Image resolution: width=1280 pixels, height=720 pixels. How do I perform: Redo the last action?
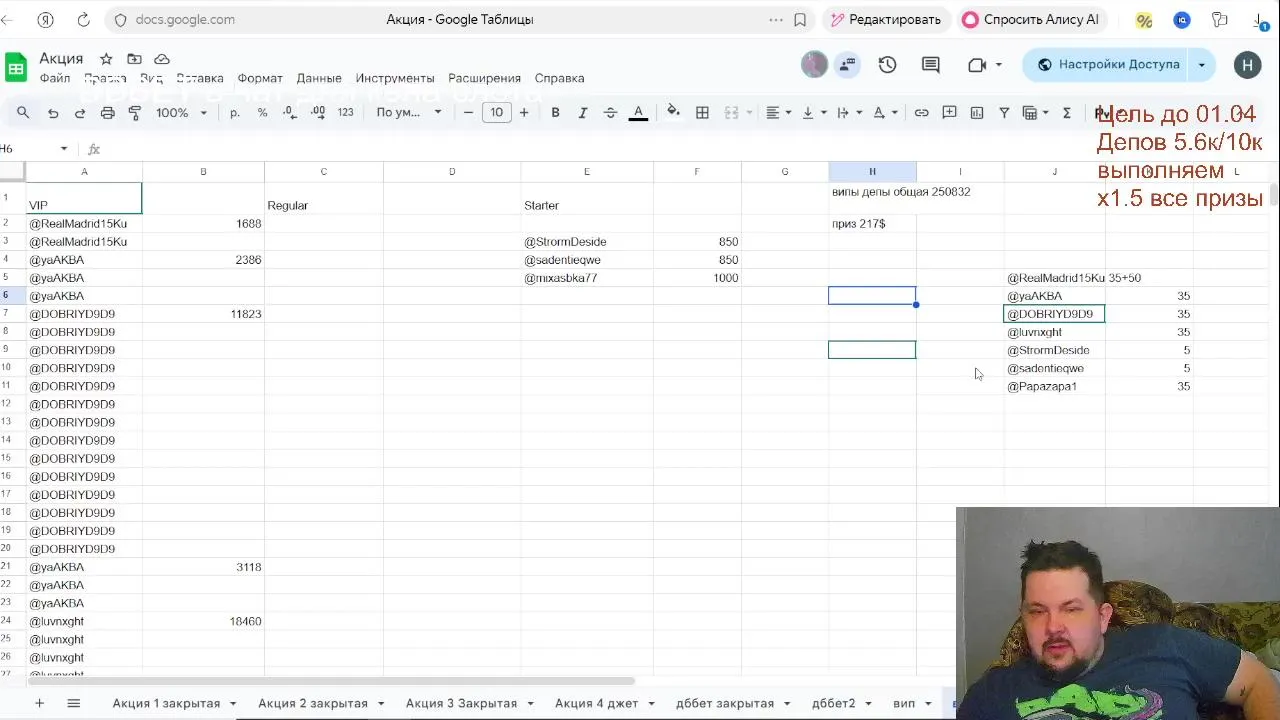(80, 113)
